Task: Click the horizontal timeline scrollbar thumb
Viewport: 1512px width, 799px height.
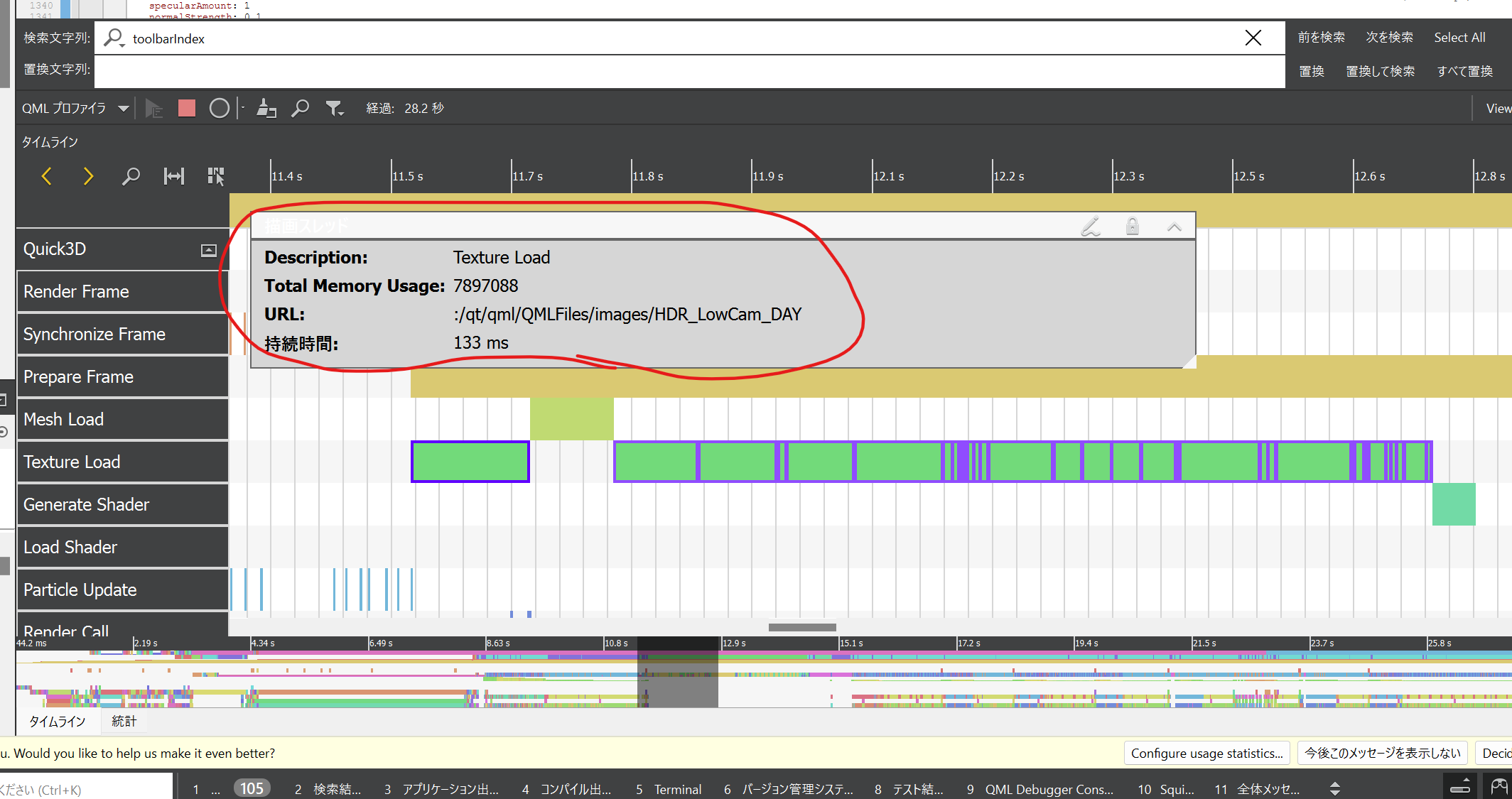Action: click(802, 627)
